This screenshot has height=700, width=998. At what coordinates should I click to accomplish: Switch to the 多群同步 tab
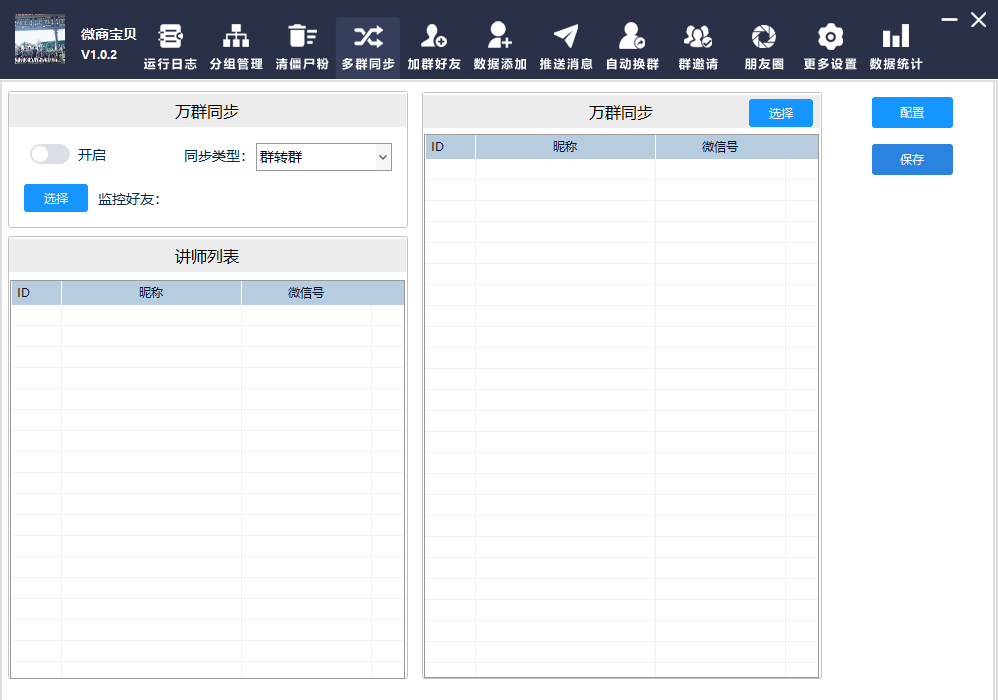(x=368, y=47)
